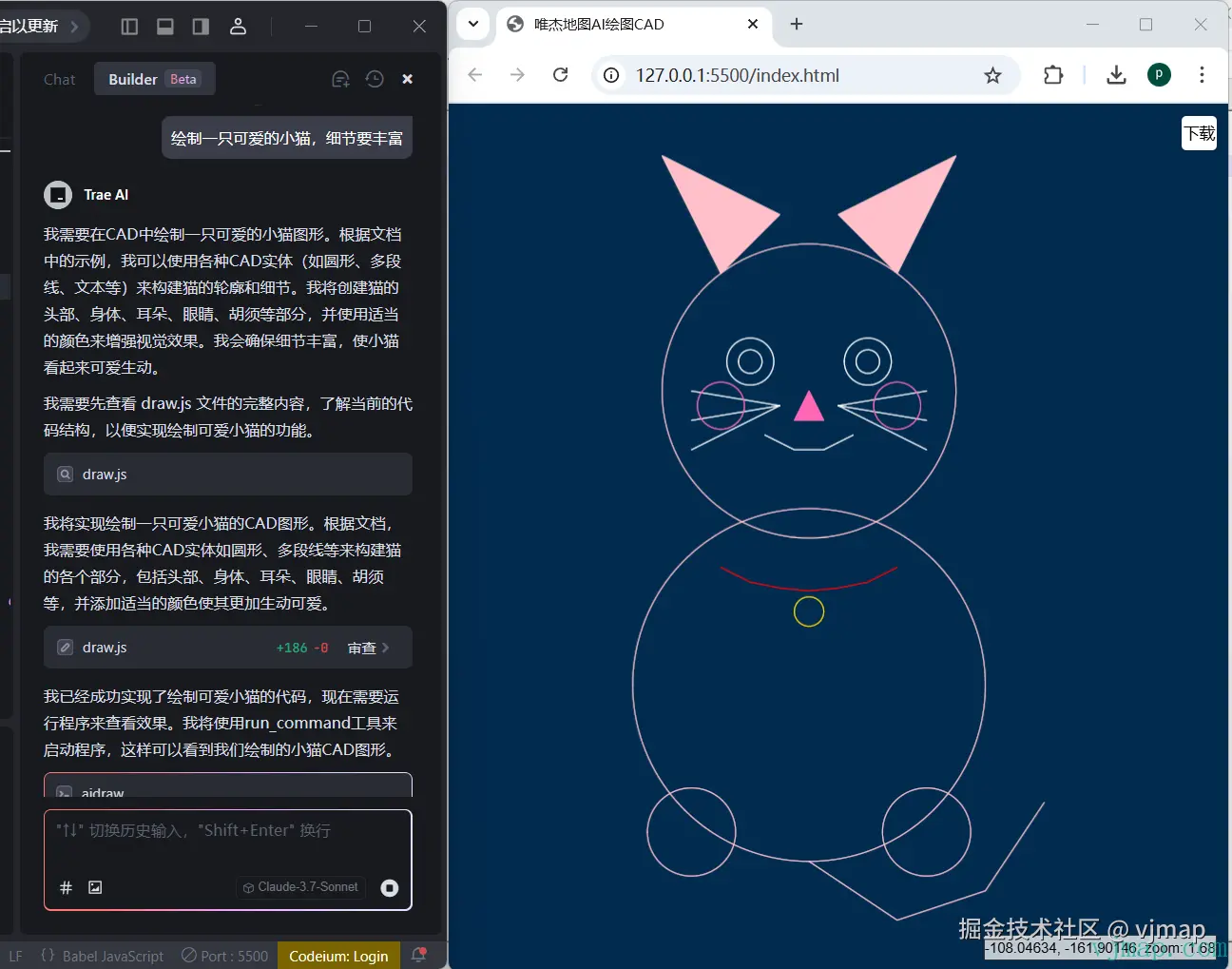
Task: Open chat history clock icon
Action: pos(375,79)
